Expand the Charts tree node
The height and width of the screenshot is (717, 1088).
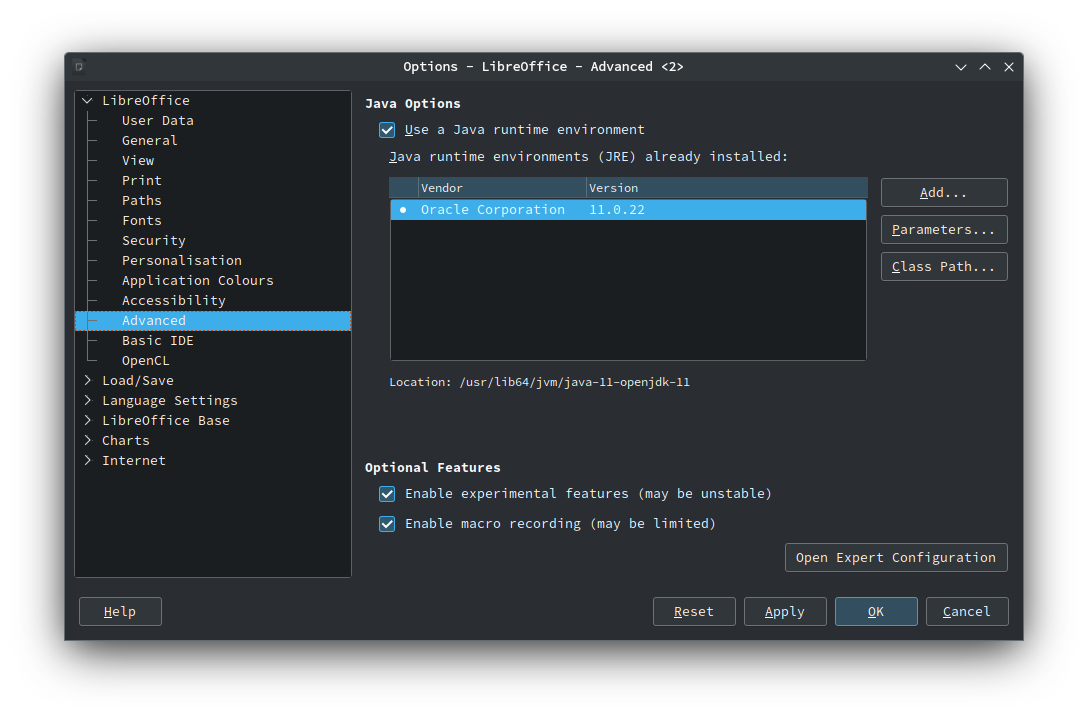(x=87, y=441)
